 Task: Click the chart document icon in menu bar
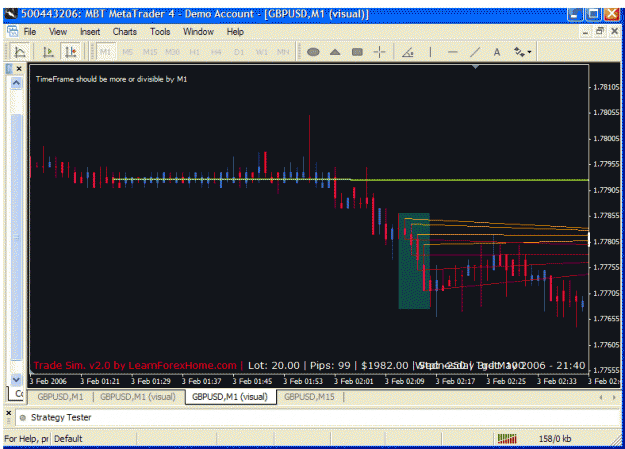pyautogui.click(x=12, y=31)
